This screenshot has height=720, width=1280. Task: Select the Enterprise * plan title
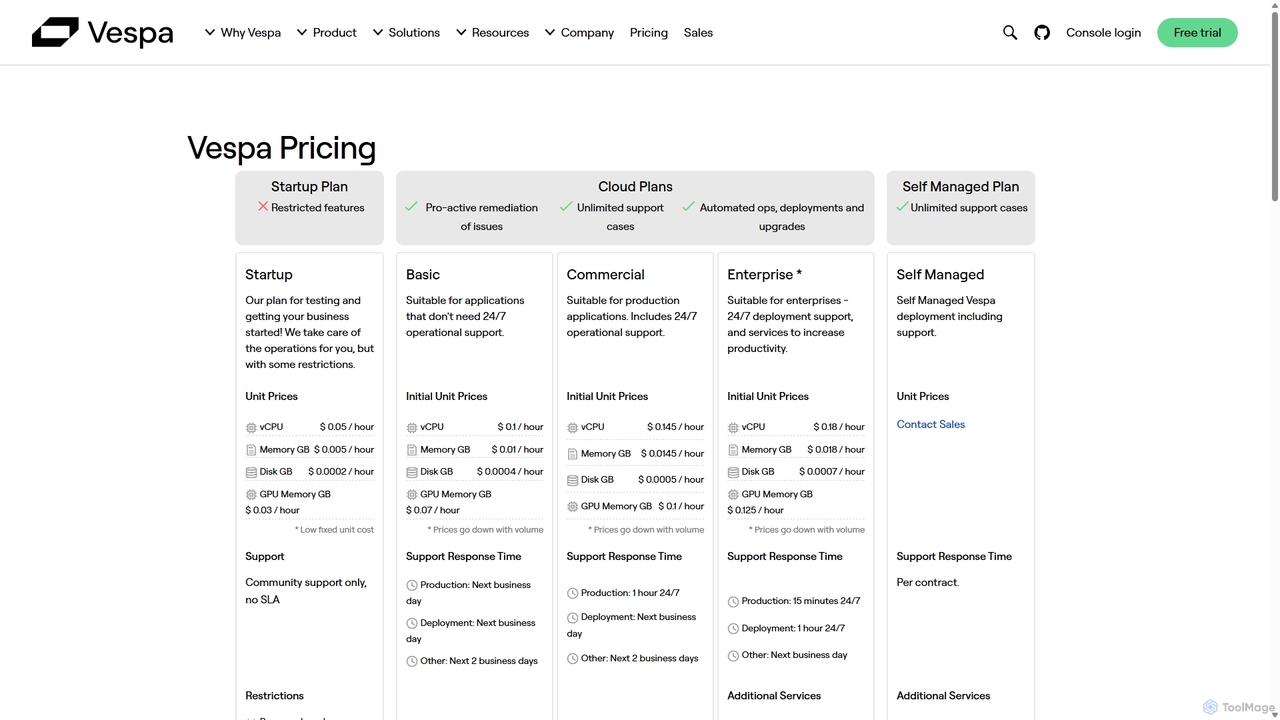point(764,274)
